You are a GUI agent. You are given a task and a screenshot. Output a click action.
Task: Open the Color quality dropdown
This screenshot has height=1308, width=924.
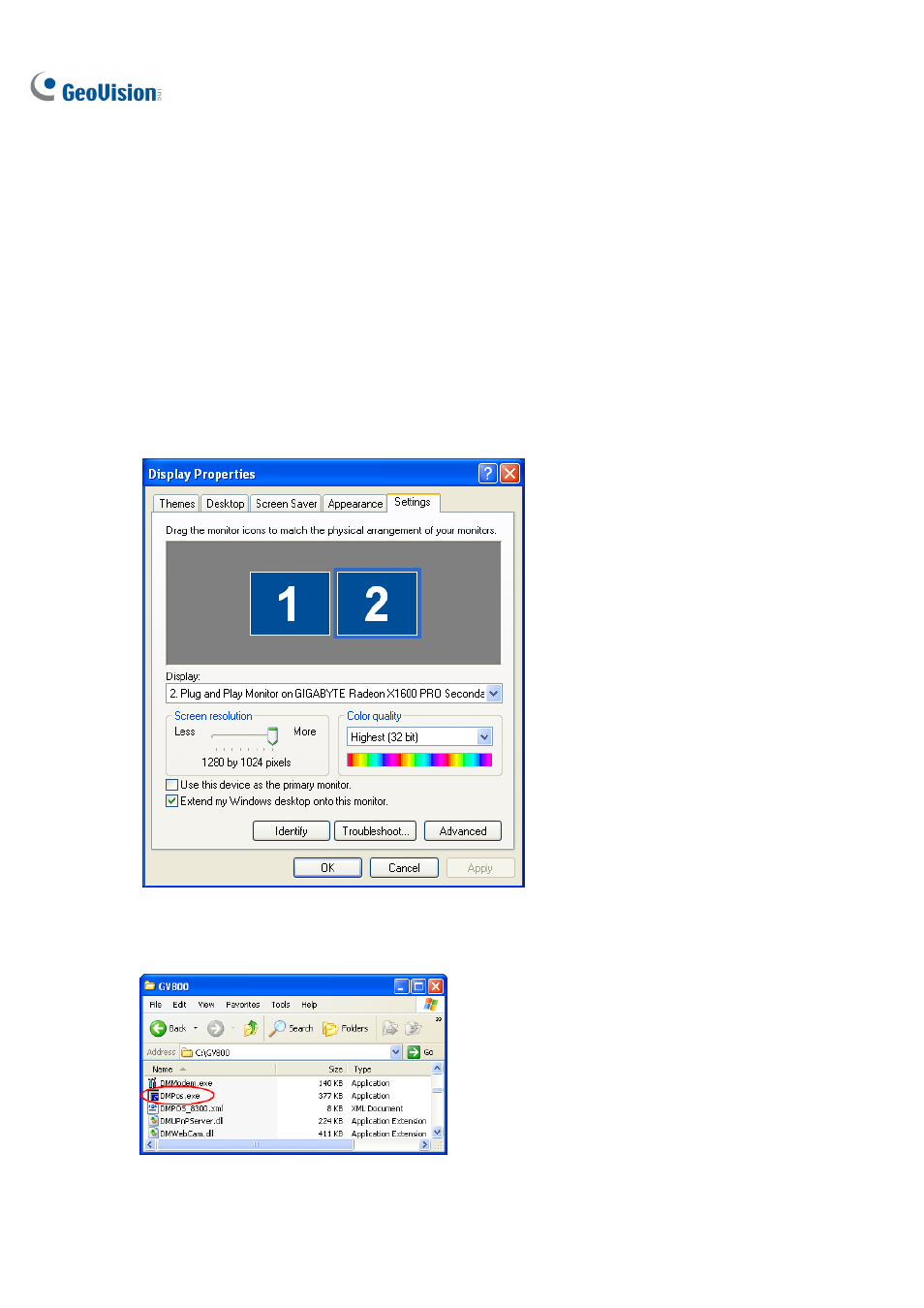[484, 737]
